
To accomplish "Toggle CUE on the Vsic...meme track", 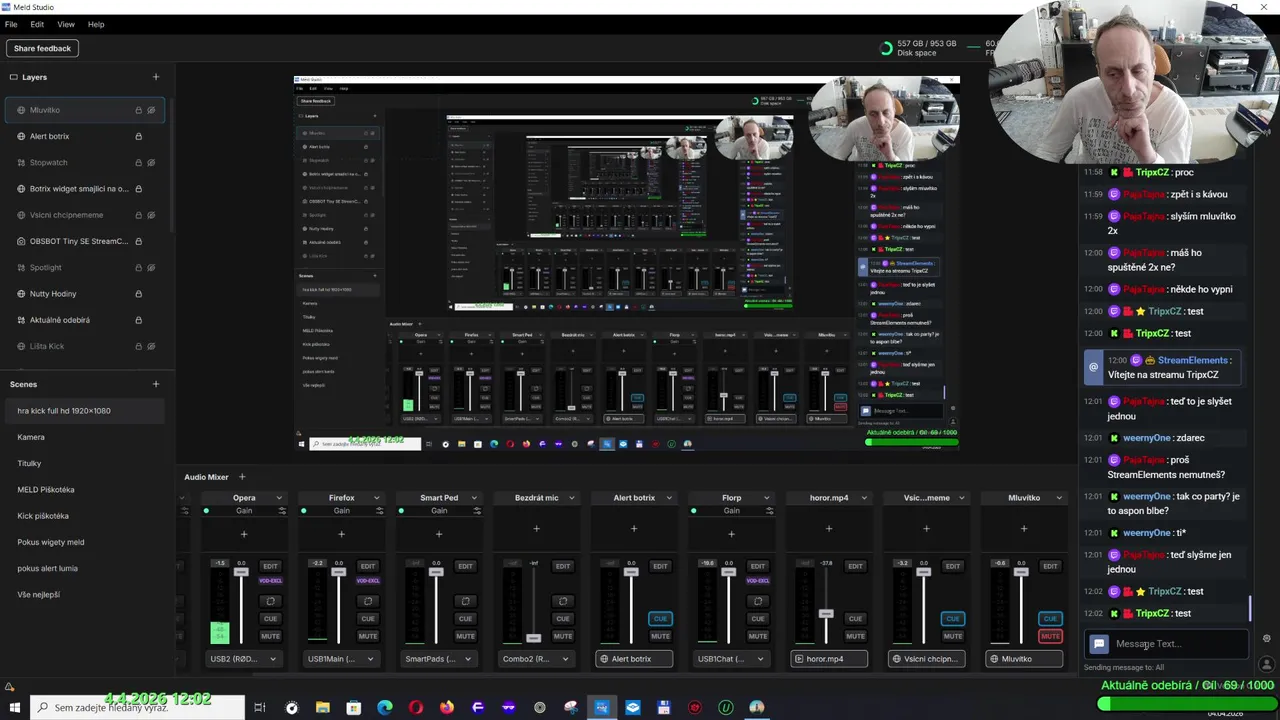I will [952, 618].
